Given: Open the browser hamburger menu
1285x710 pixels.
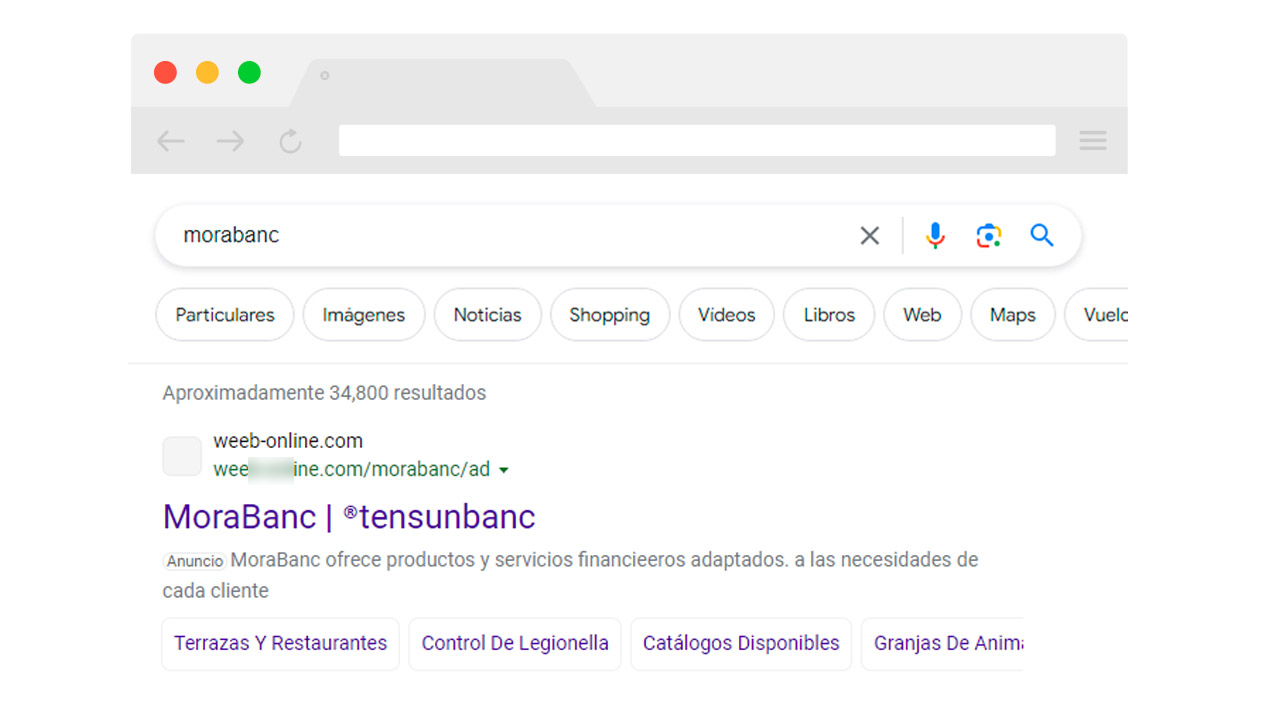Looking at the screenshot, I should coord(1093,141).
